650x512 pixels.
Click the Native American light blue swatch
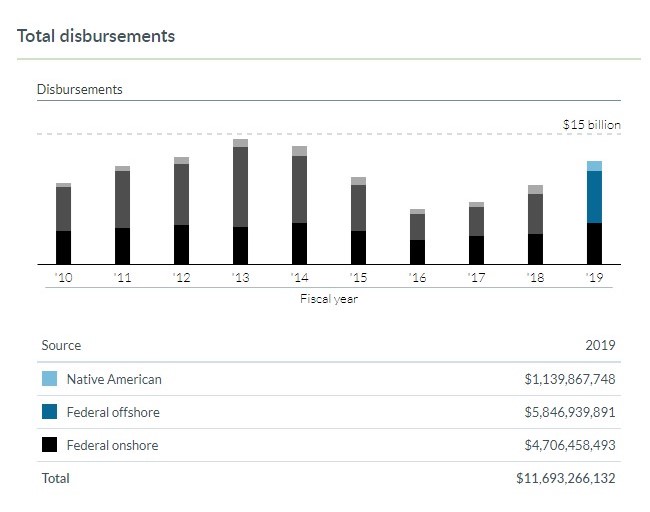[49, 379]
